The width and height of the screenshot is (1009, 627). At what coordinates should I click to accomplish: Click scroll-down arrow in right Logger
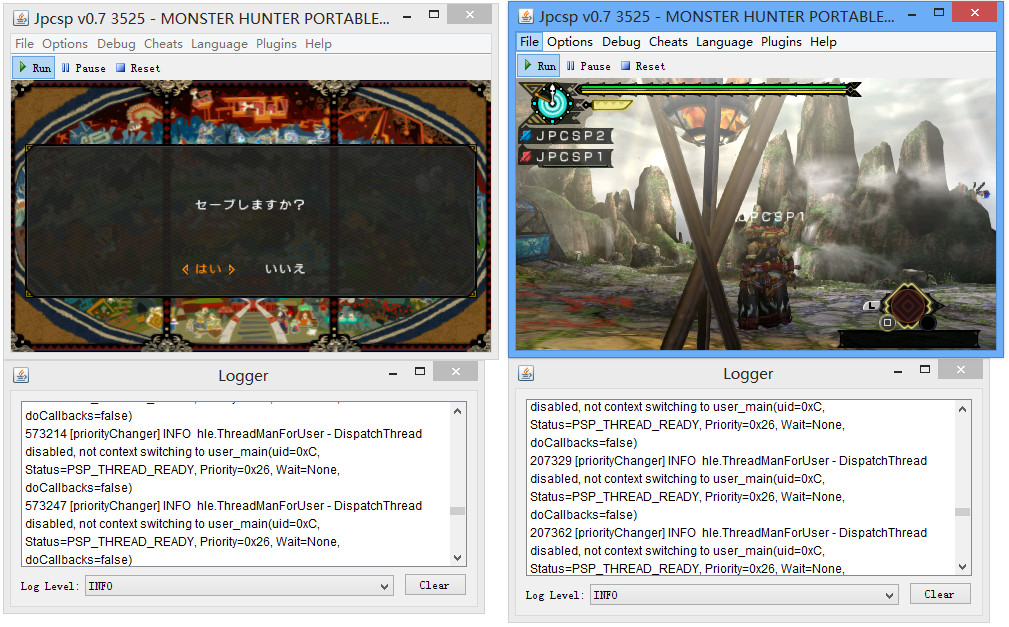point(963,567)
